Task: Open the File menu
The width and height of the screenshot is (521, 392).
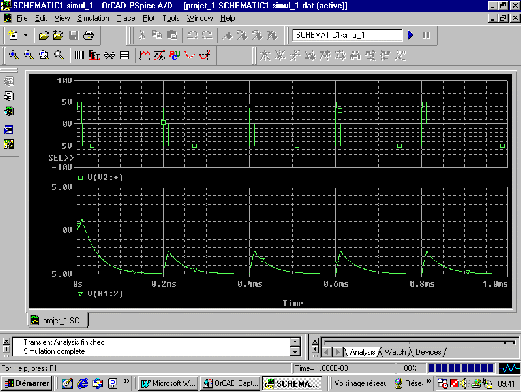Action: pyautogui.click(x=22, y=18)
